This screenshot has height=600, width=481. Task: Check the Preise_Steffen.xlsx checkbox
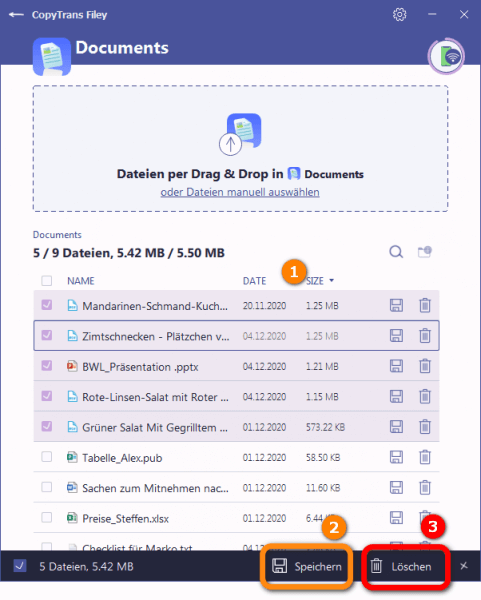[x=47, y=517]
